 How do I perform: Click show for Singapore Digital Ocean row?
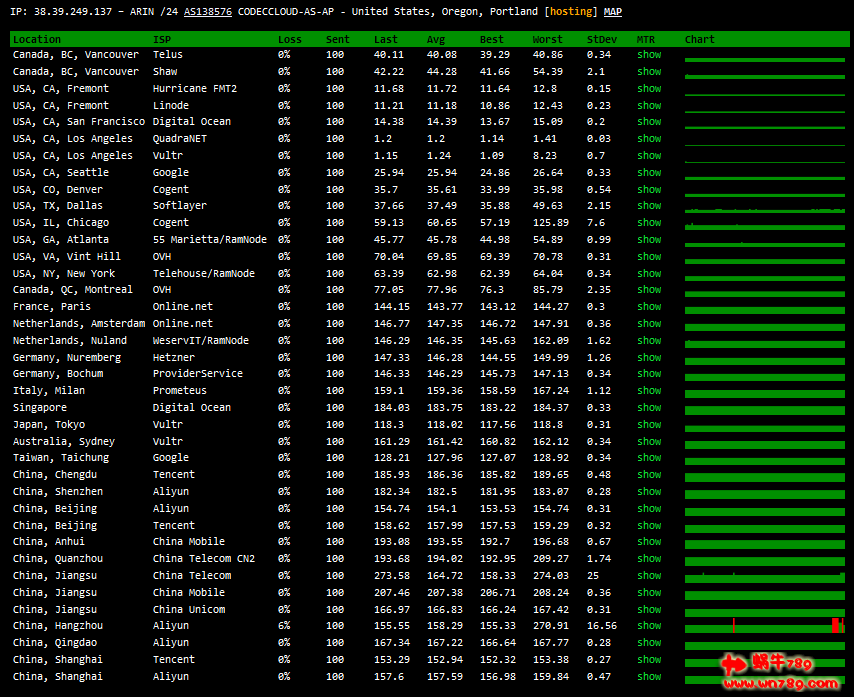coord(649,408)
